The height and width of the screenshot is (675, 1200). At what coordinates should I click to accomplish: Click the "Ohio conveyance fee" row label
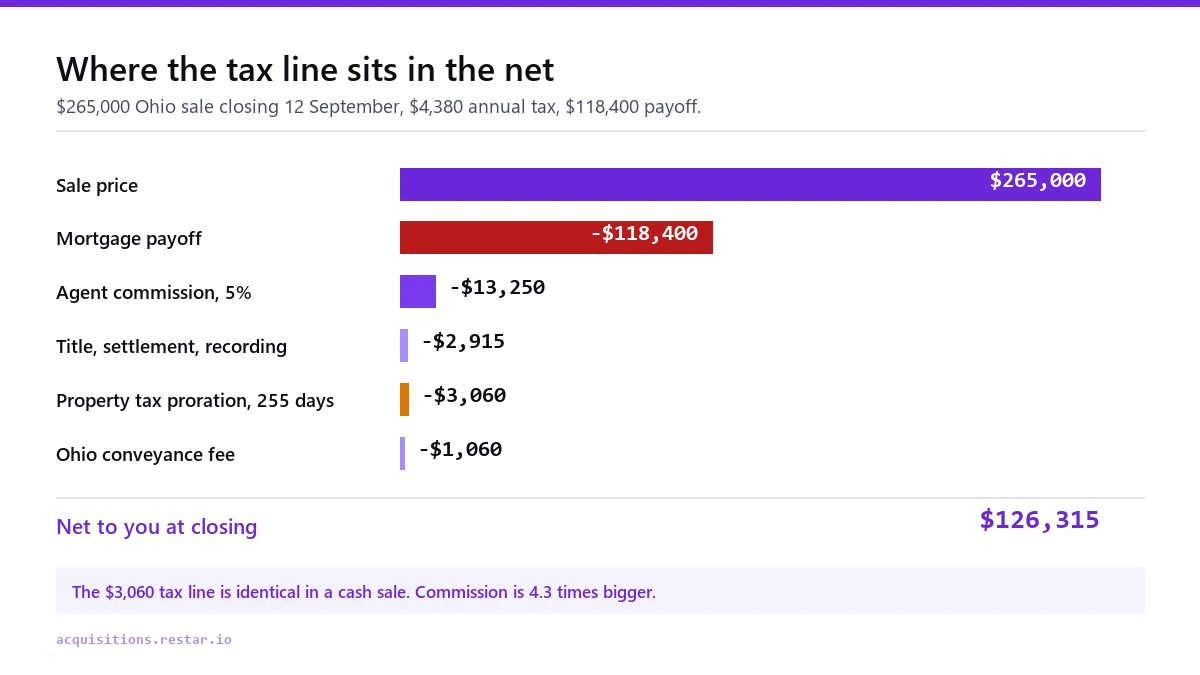click(x=146, y=455)
